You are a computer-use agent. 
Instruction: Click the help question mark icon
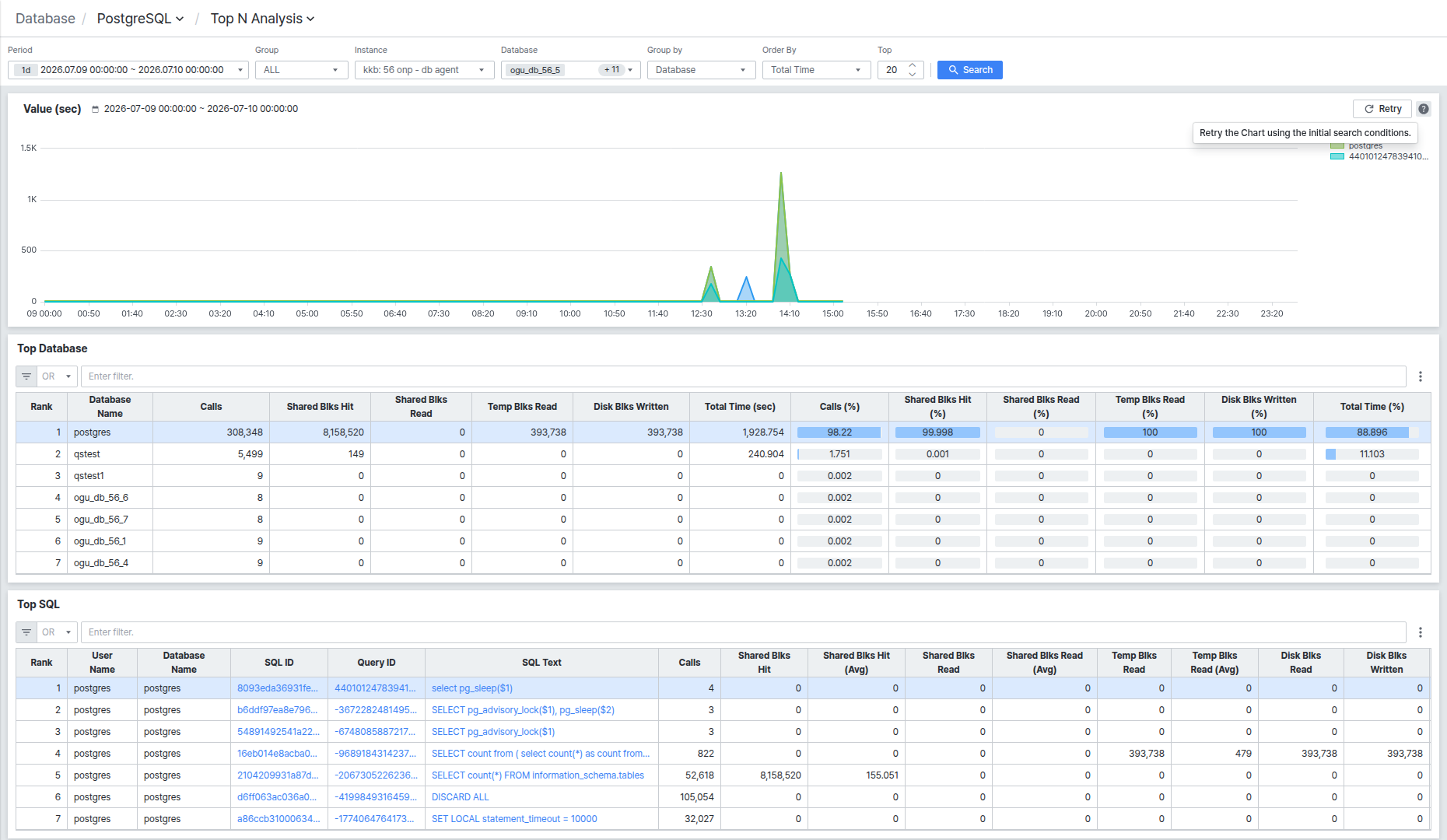[1424, 109]
